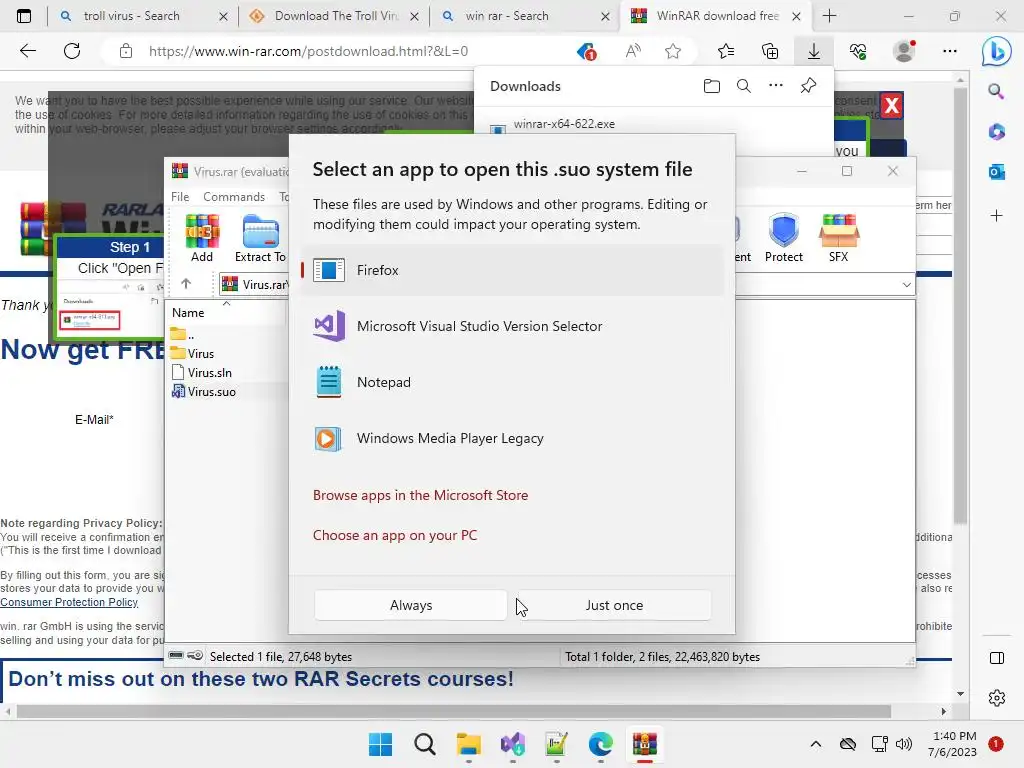Add a sidebar app with plus icon
Screen dimensions: 1024x768
997,216
